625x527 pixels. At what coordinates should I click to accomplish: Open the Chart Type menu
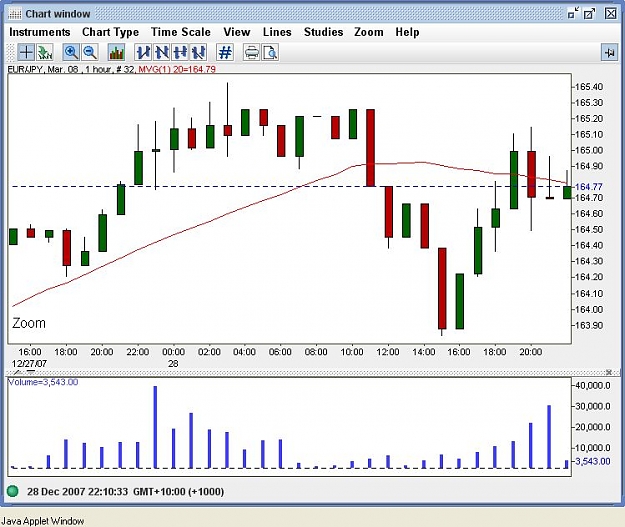point(110,32)
